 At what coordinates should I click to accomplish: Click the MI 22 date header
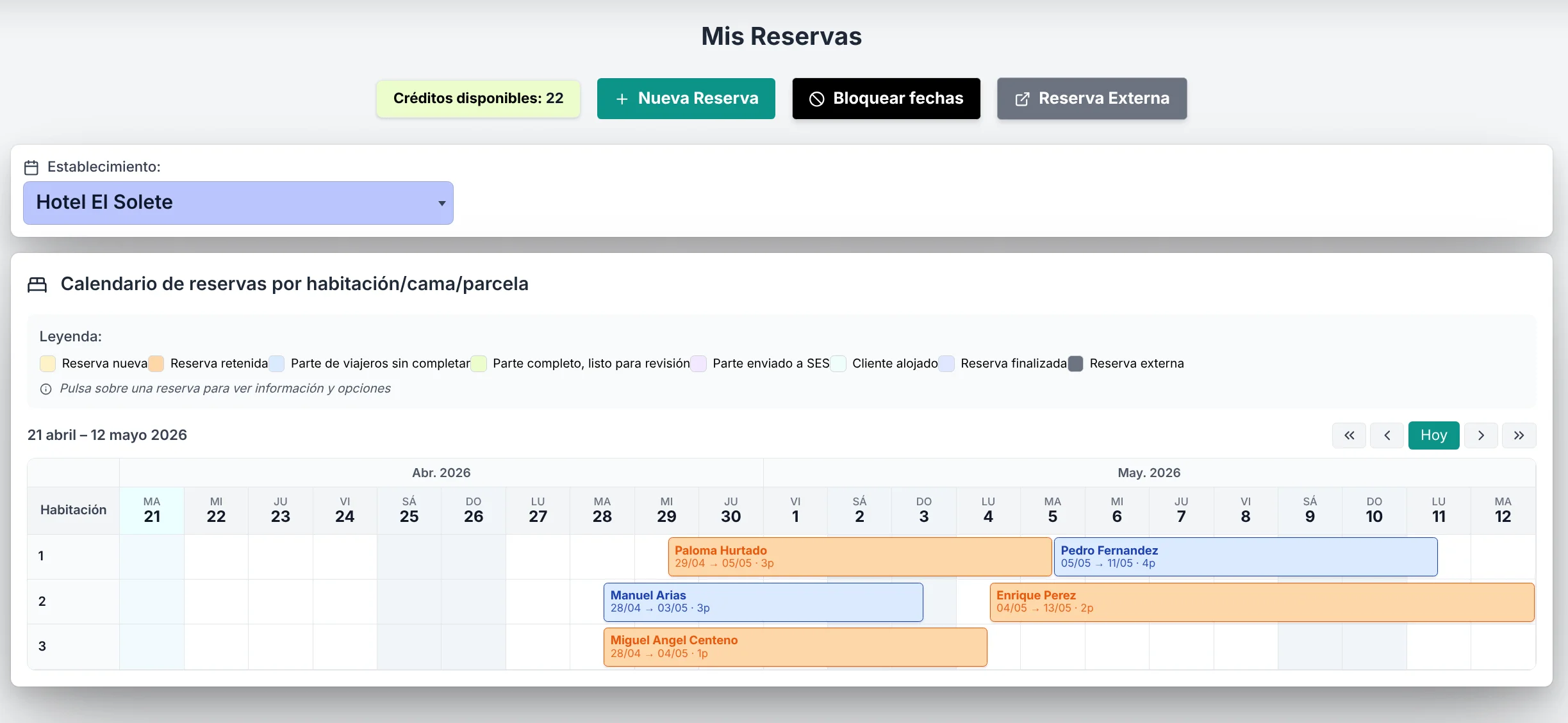click(x=216, y=510)
